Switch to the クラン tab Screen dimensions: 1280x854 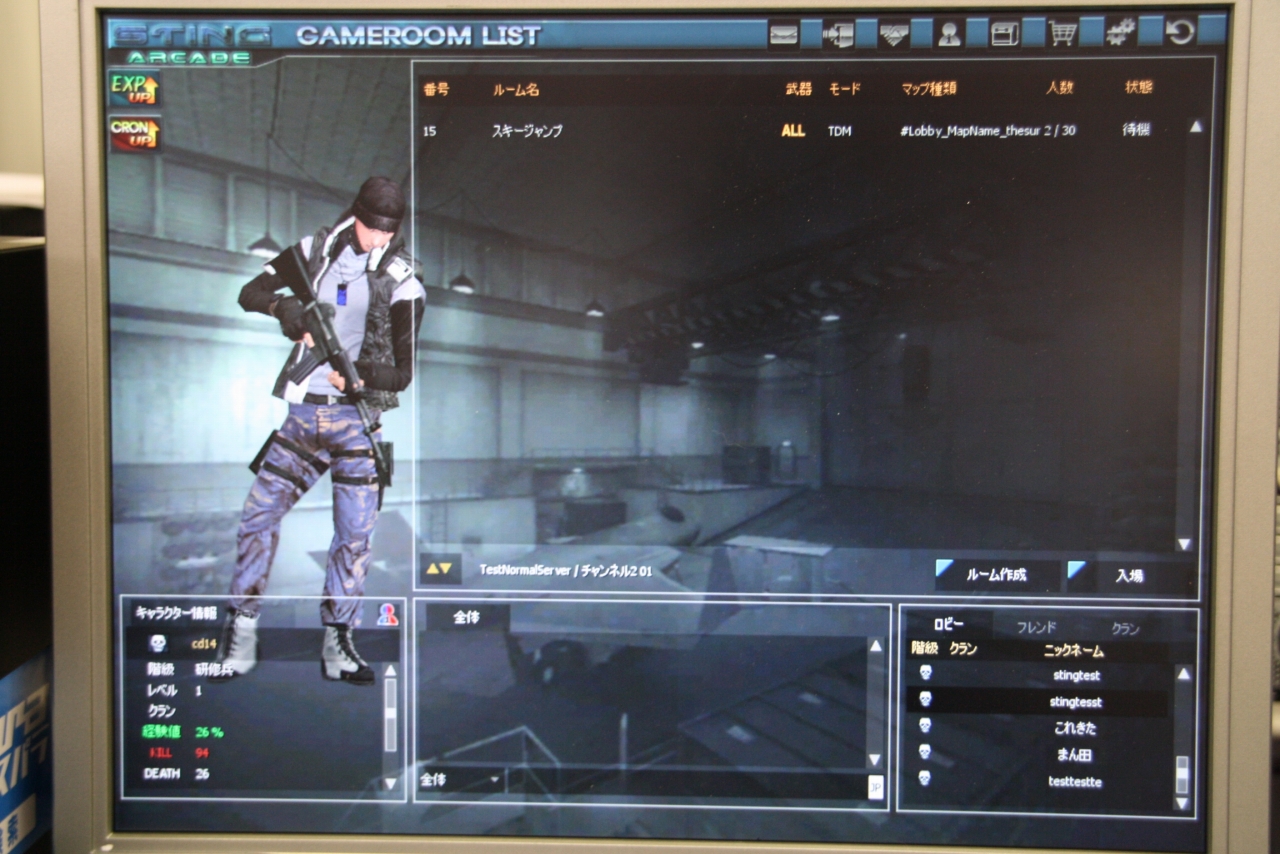(1125, 629)
